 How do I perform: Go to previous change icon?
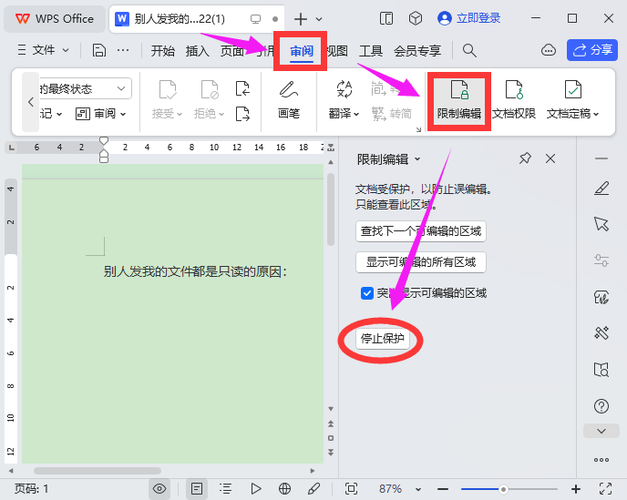point(242,89)
